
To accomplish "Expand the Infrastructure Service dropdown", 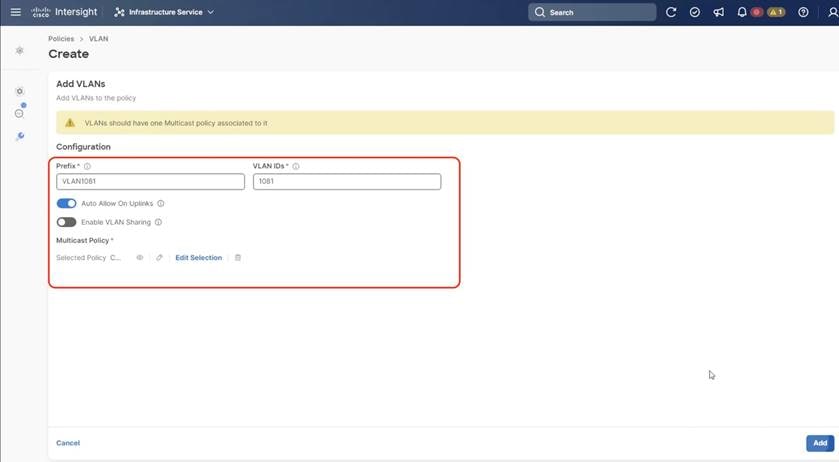I will tap(164, 12).
